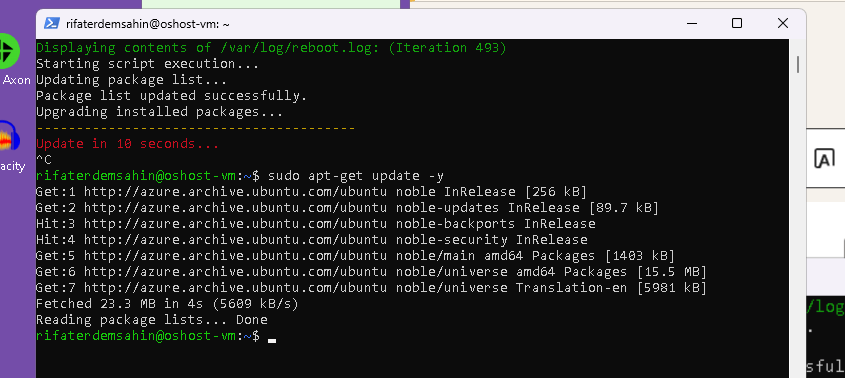The image size is (845, 378).
Task: Click the Get:7 universe Translation-en line
Action: point(371,288)
